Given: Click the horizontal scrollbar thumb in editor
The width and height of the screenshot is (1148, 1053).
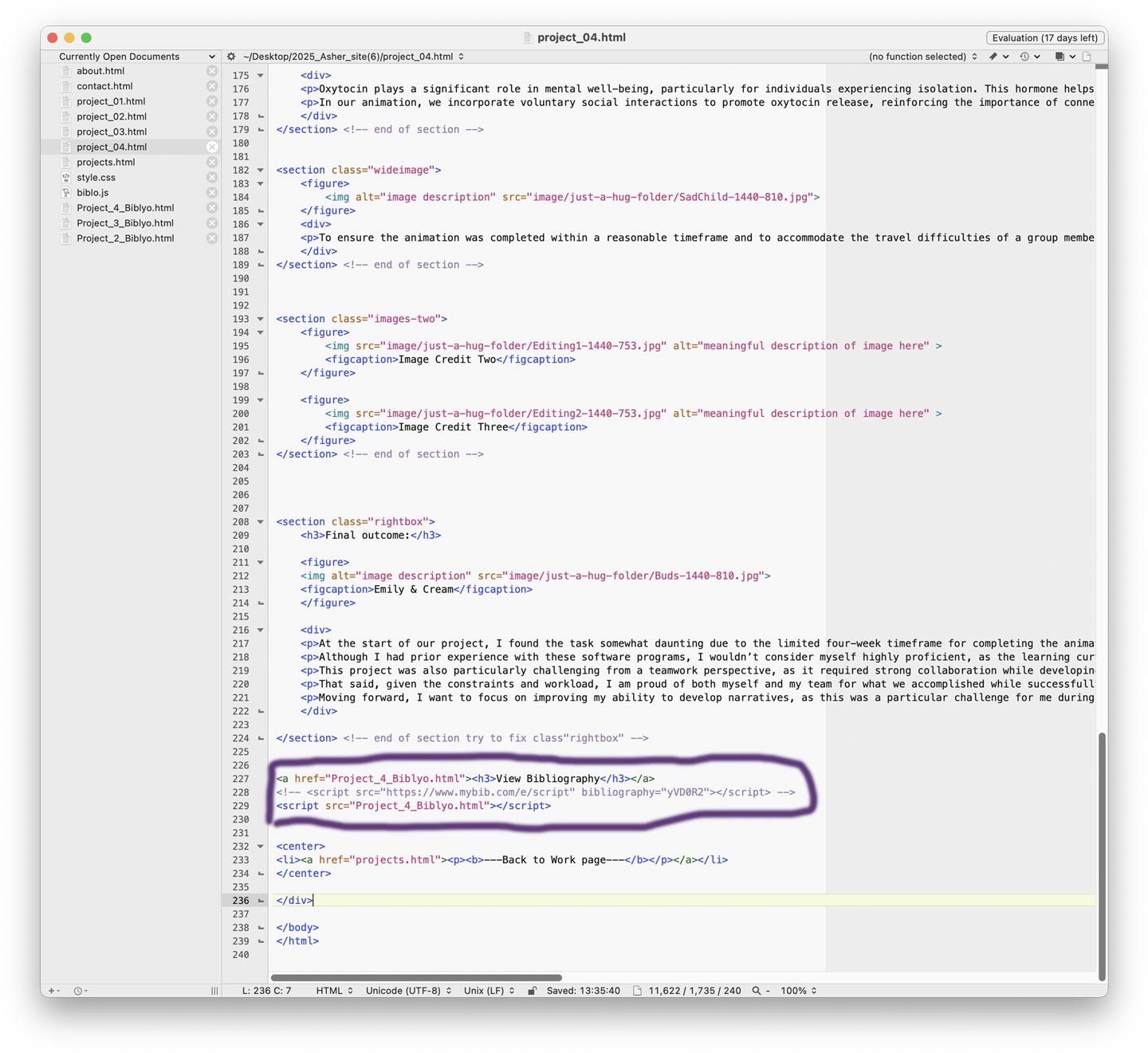Looking at the screenshot, I should [416, 977].
